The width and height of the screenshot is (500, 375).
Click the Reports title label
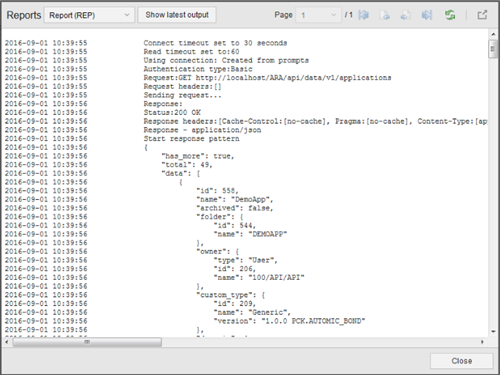(24, 15)
